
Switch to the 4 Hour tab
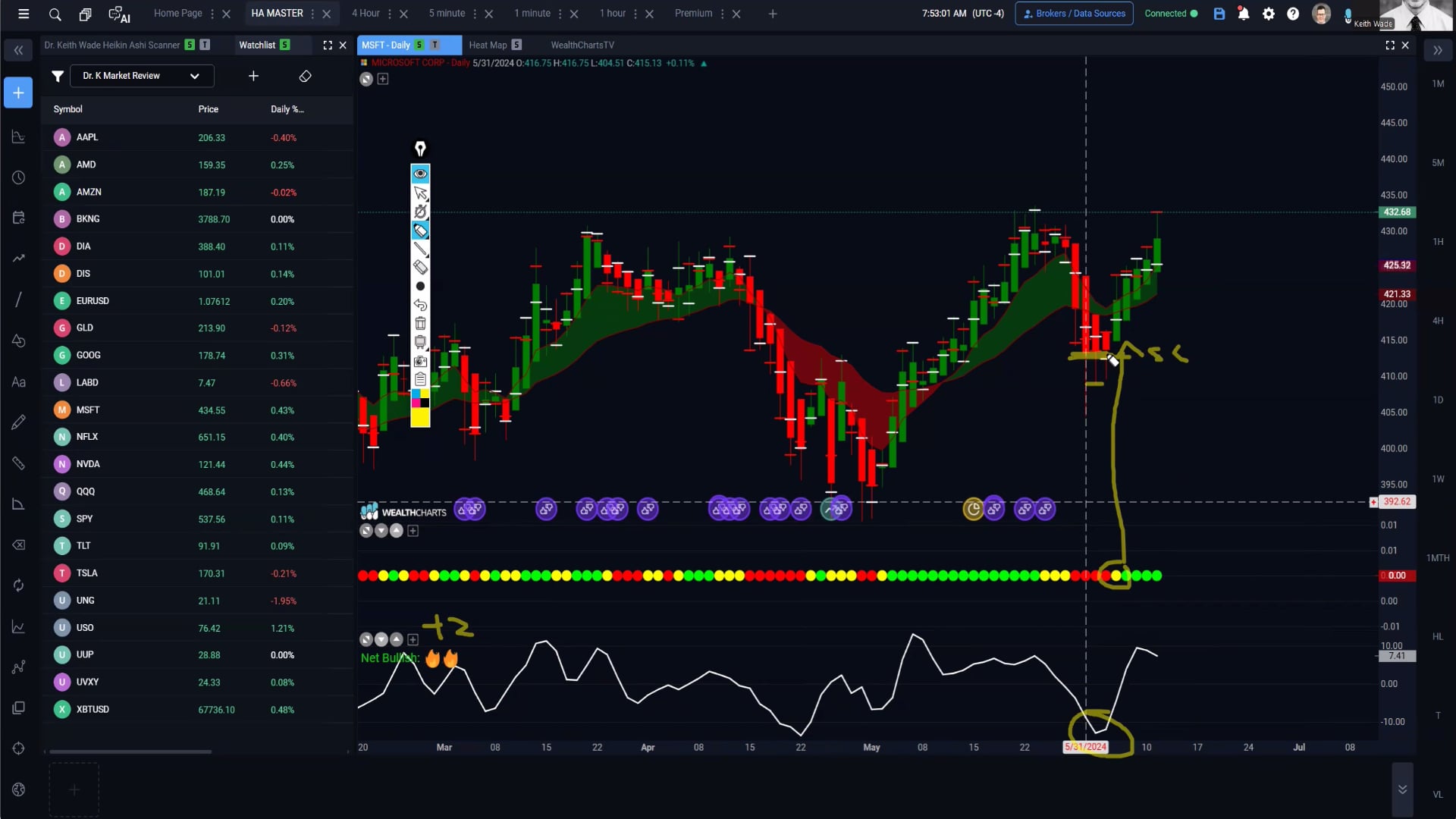[366, 14]
